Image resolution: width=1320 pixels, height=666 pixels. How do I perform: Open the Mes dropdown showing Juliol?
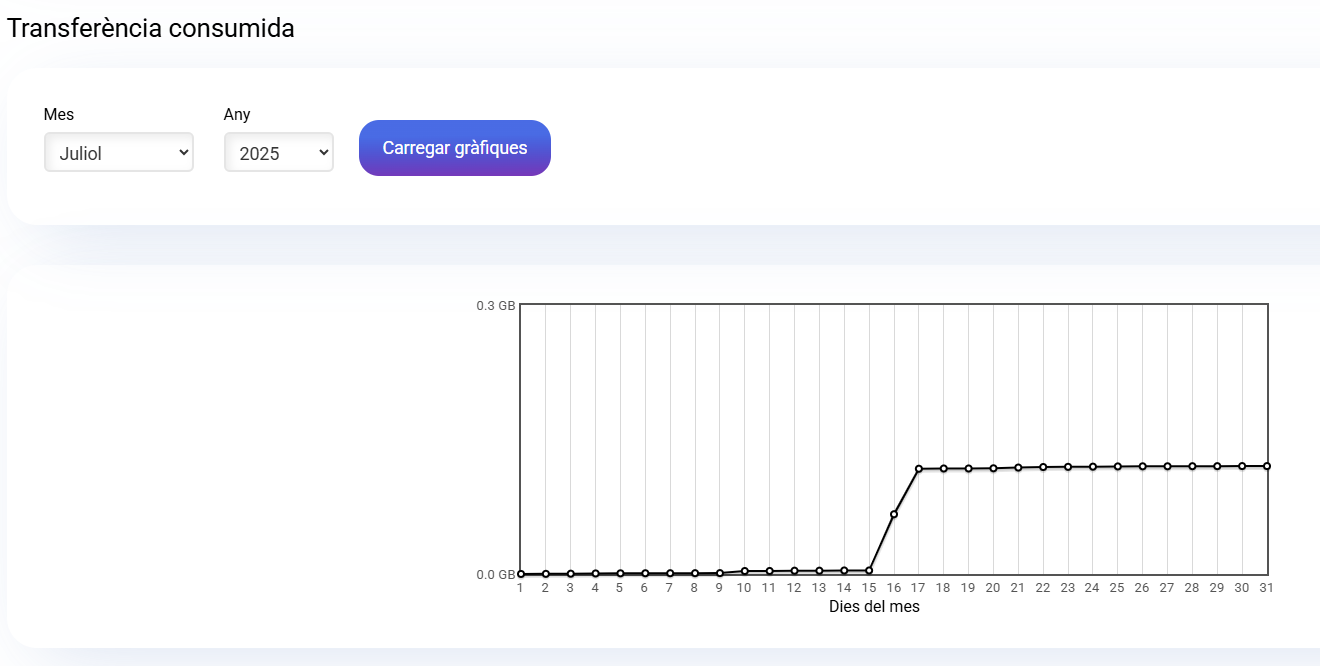tap(118, 153)
